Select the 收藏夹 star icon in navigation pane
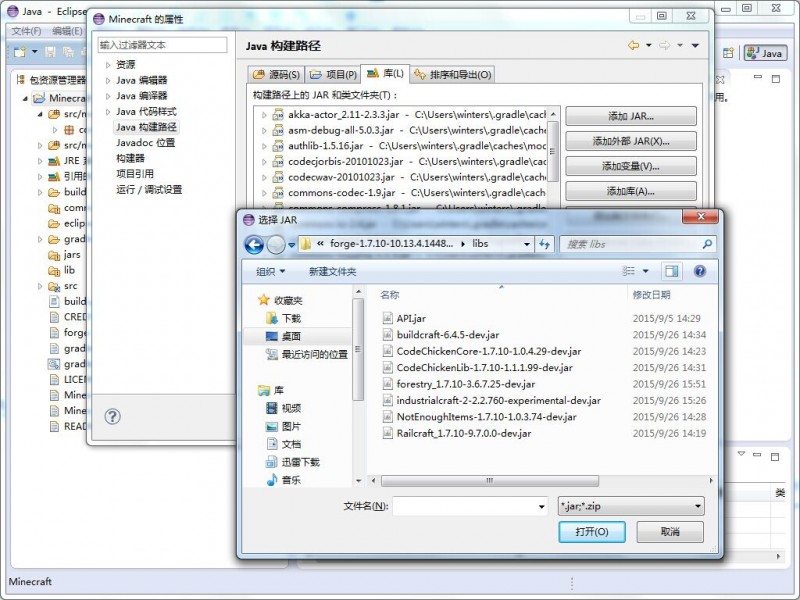 pyautogui.click(x=263, y=300)
